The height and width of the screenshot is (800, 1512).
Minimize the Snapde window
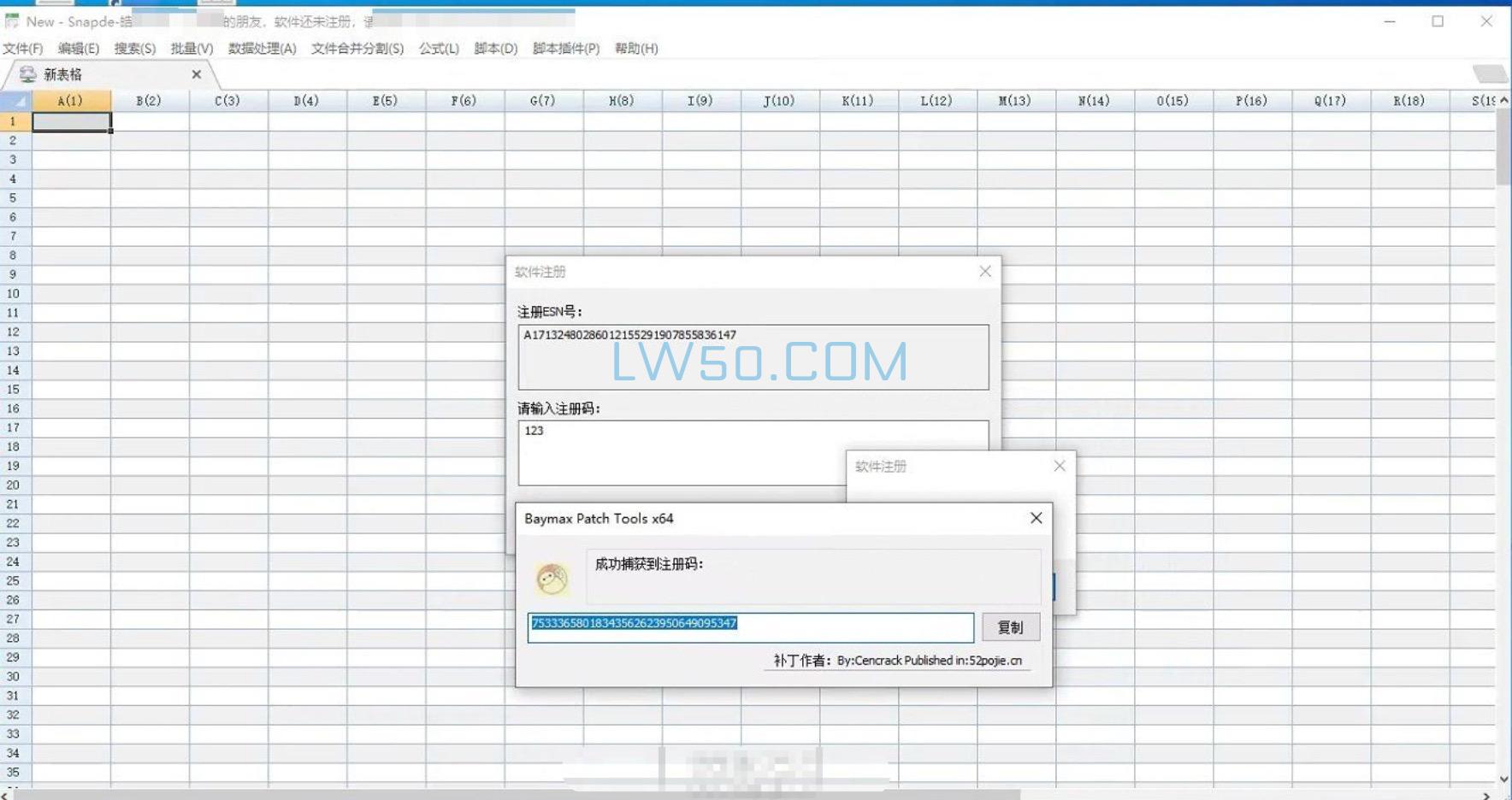1390,21
